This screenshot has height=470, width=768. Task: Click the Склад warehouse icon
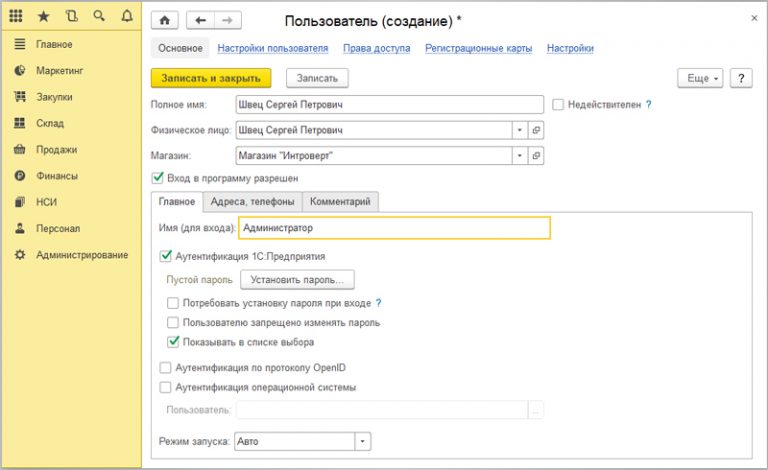point(20,123)
